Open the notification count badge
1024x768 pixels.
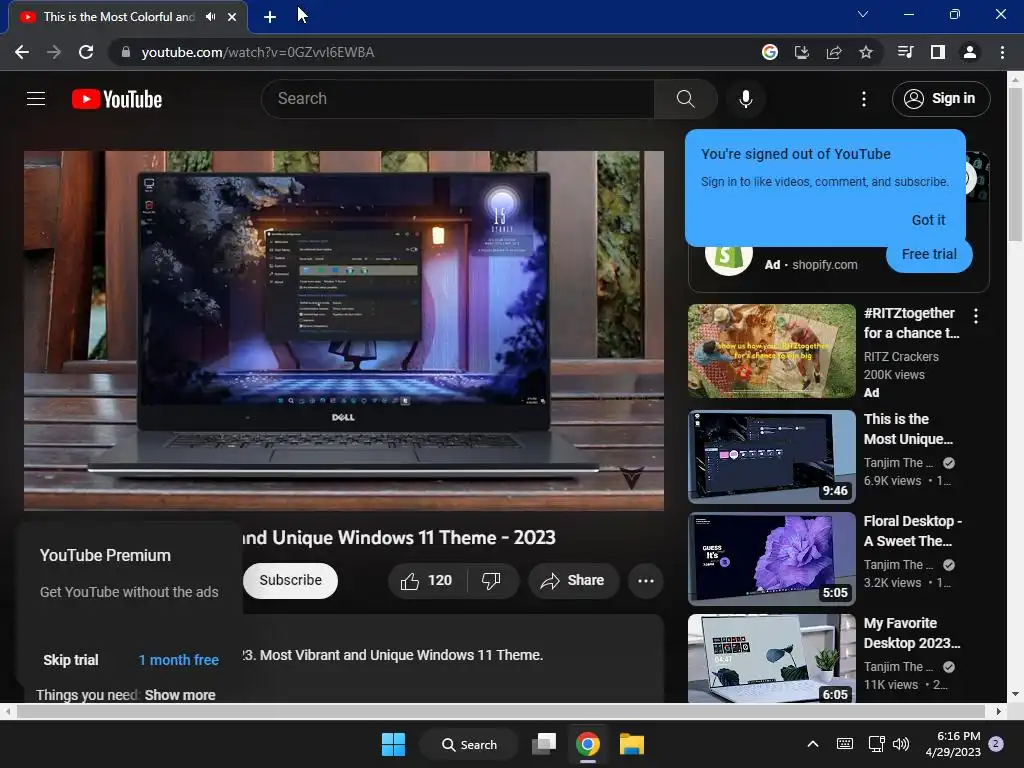[996, 743]
